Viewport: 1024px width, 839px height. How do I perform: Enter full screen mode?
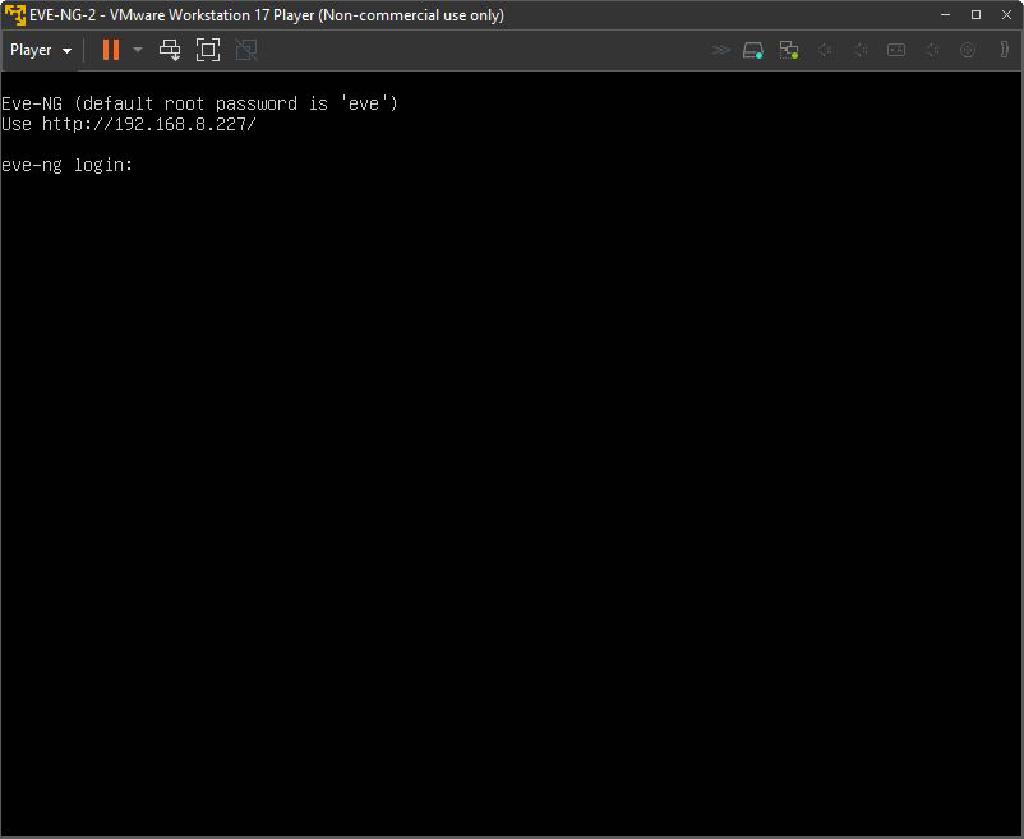point(208,49)
